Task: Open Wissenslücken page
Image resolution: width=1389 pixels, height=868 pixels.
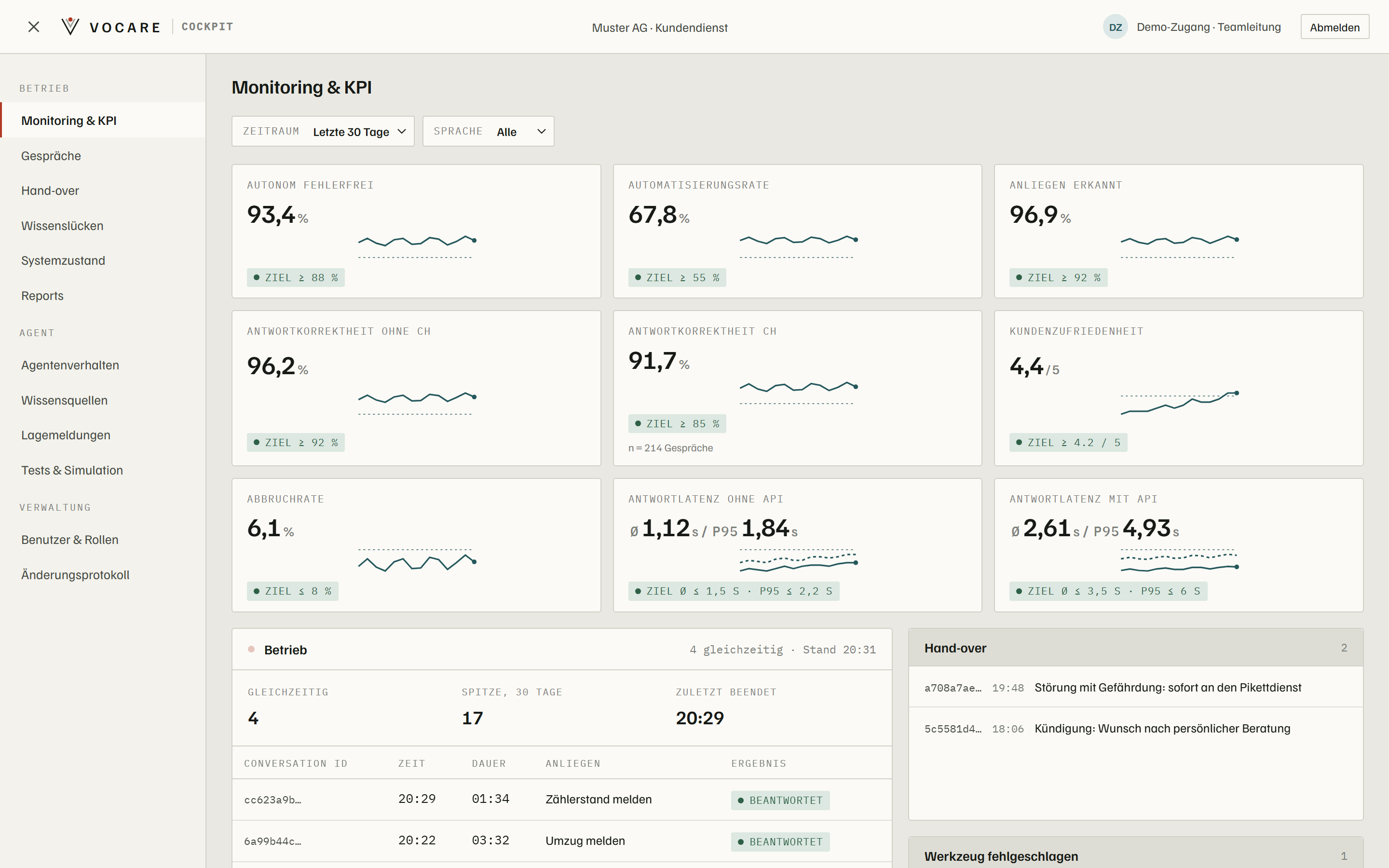Action: point(103,226)
